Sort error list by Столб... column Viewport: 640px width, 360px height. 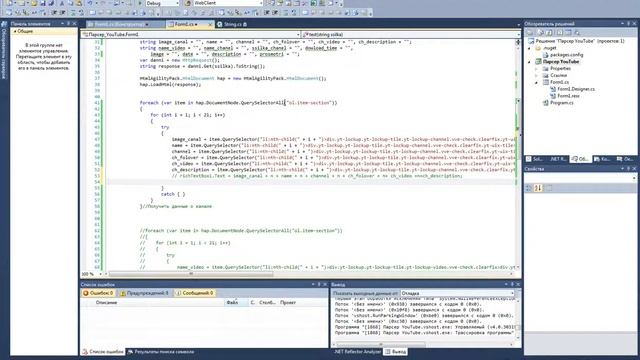(267, 302)
